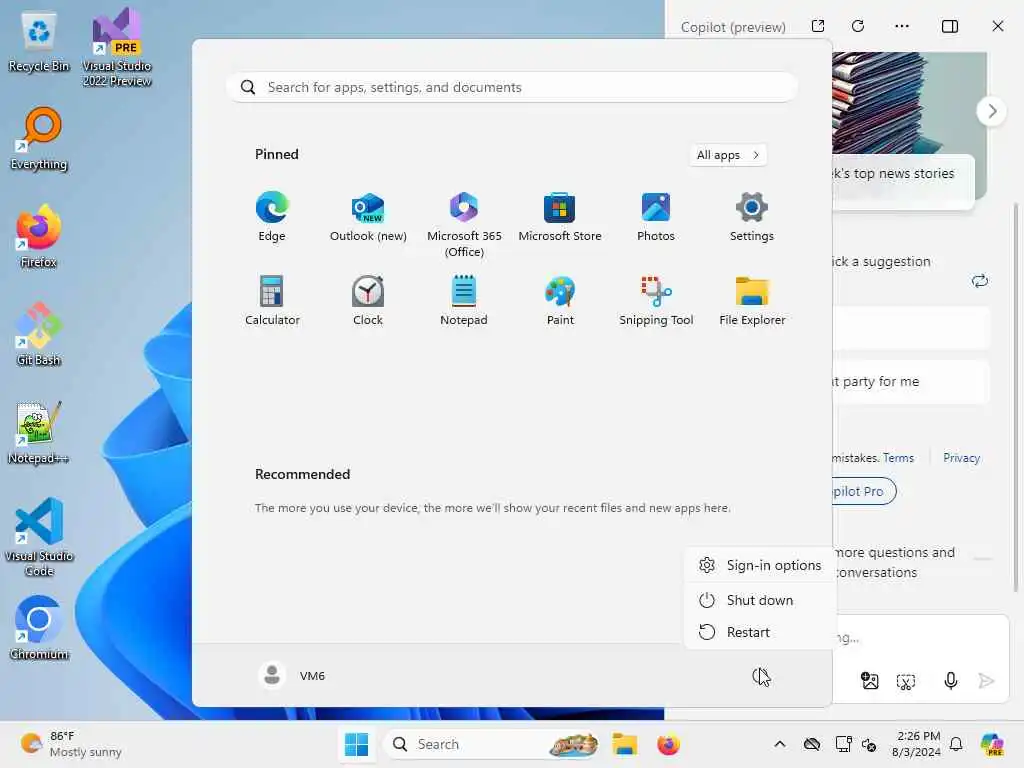Select Firefox desktop shortcut
Viewport: 1024px width, 768px height.
[39, 236]
